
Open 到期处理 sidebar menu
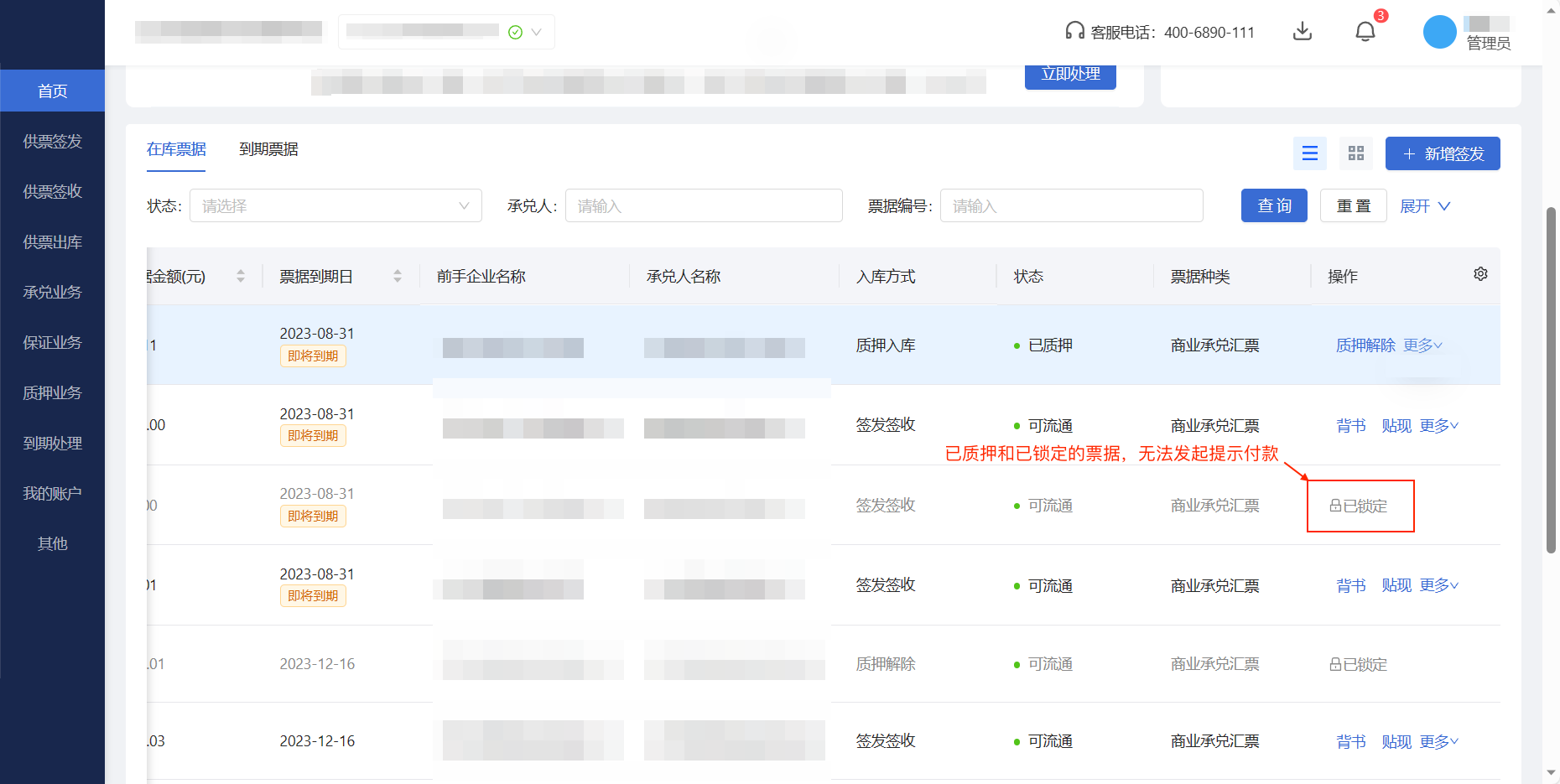tap(52, 443)
